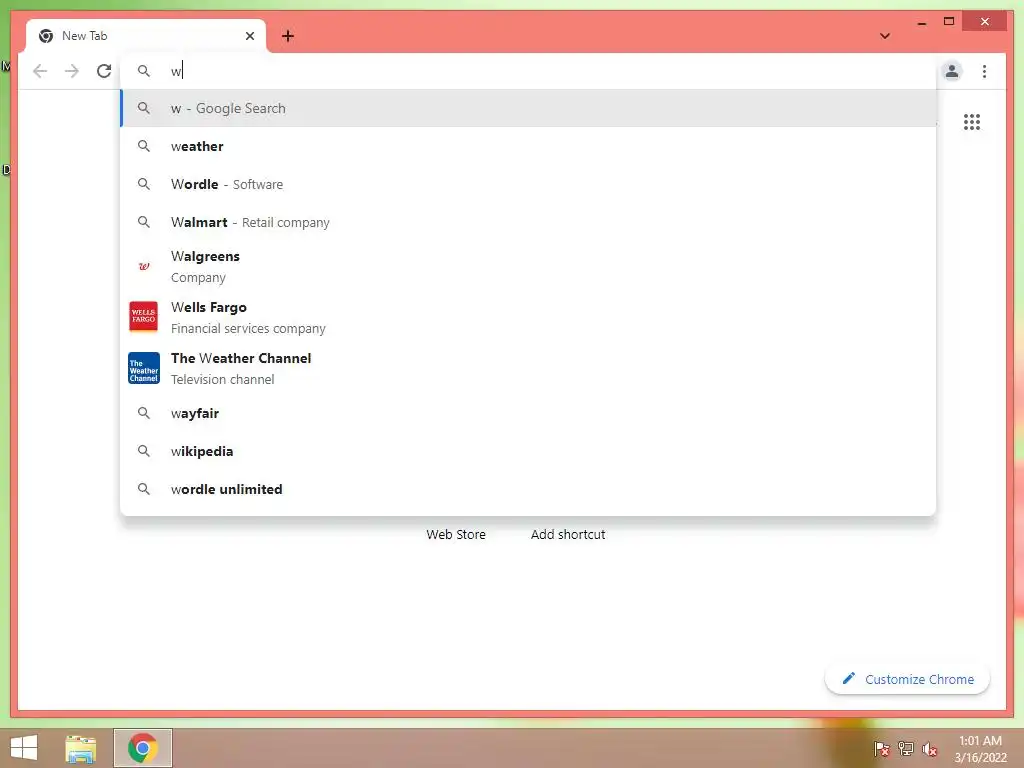Click the reload page icon
Viewport: 1024px width, 768px height.
point(104,71)
